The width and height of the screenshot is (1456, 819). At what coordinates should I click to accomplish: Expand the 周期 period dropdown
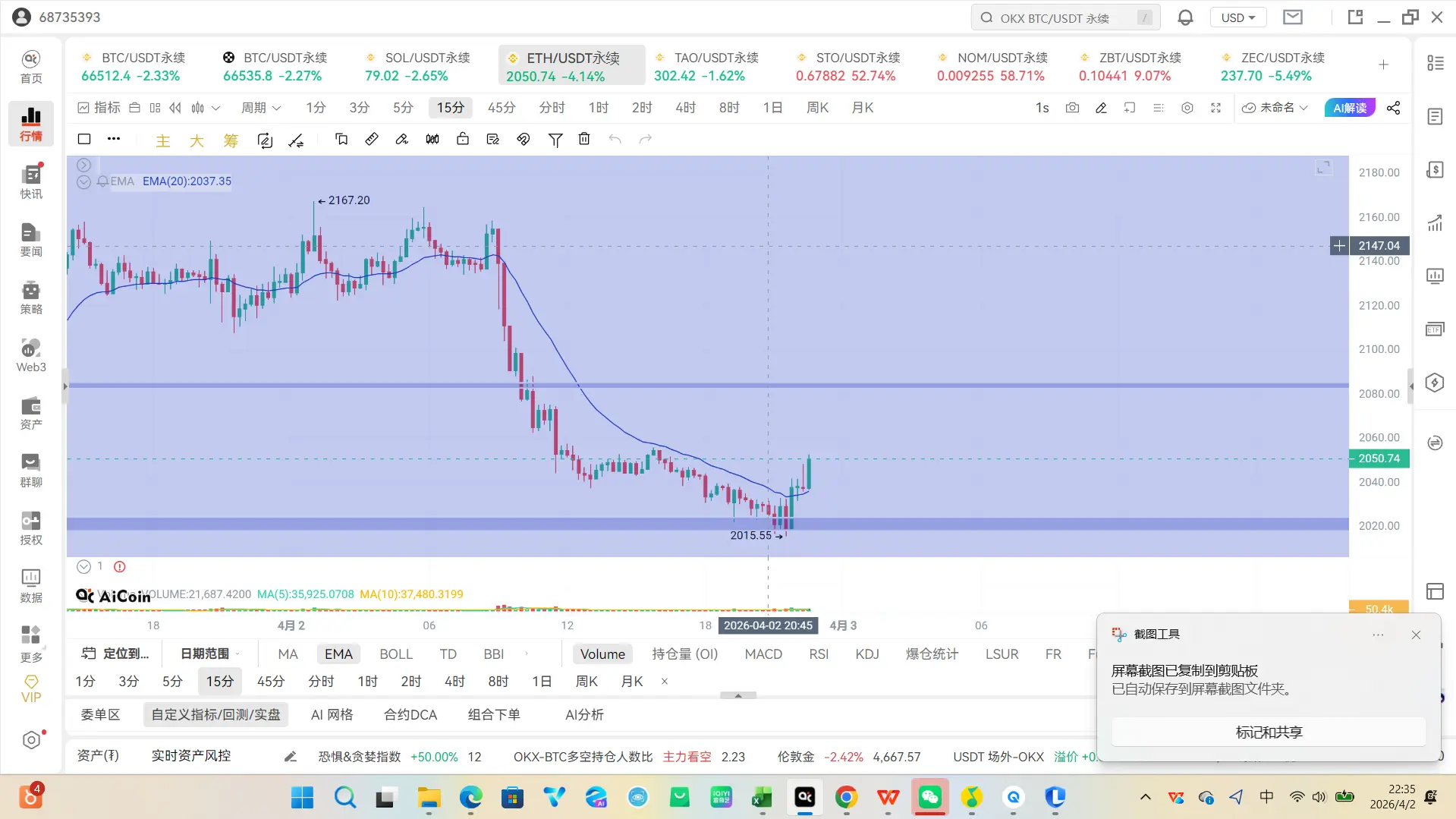click(x=261, y=108)
